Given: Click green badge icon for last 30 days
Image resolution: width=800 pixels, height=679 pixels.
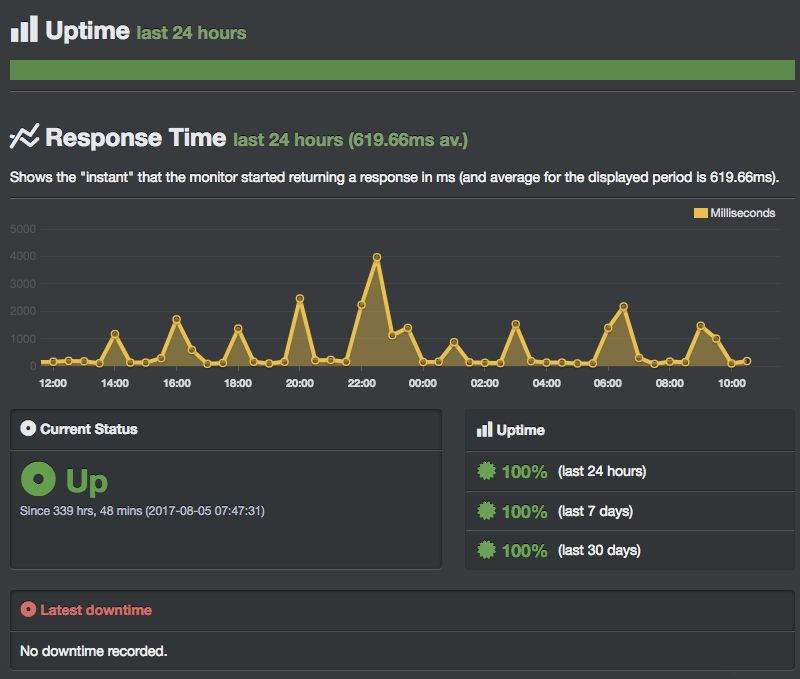Looking at the screenshot, I should click(486, 550).
